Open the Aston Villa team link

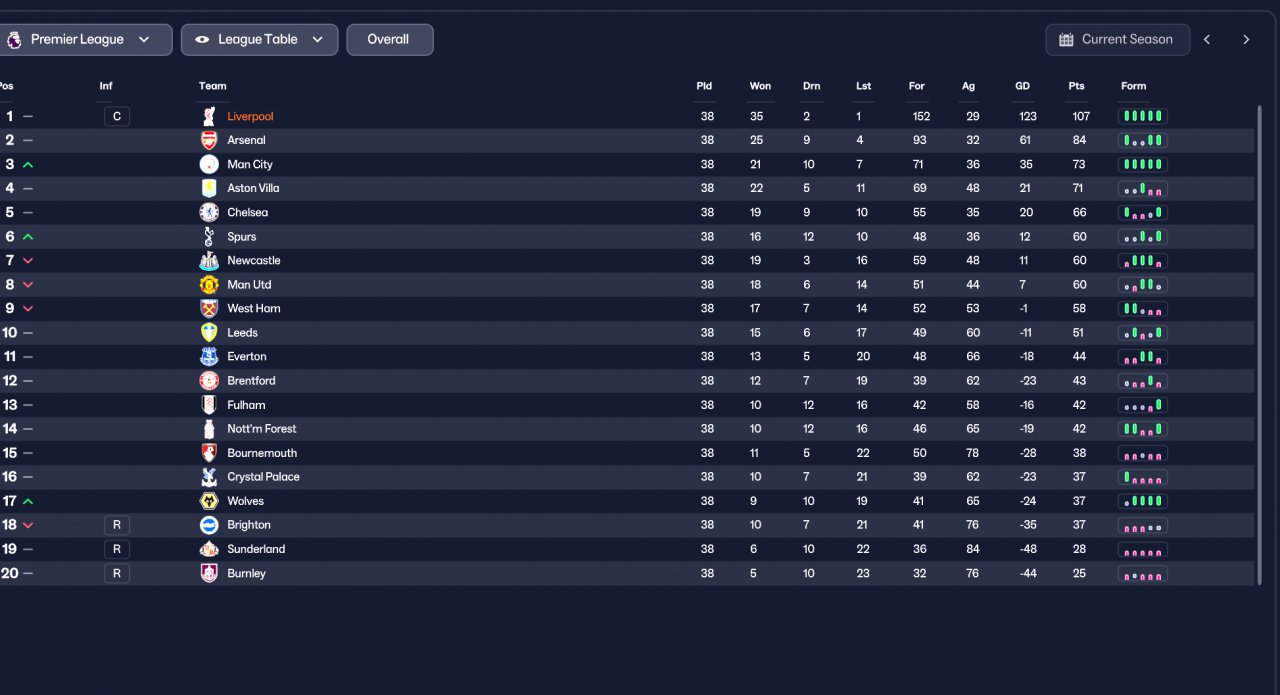pyautogui.click(x=253, y=188)
